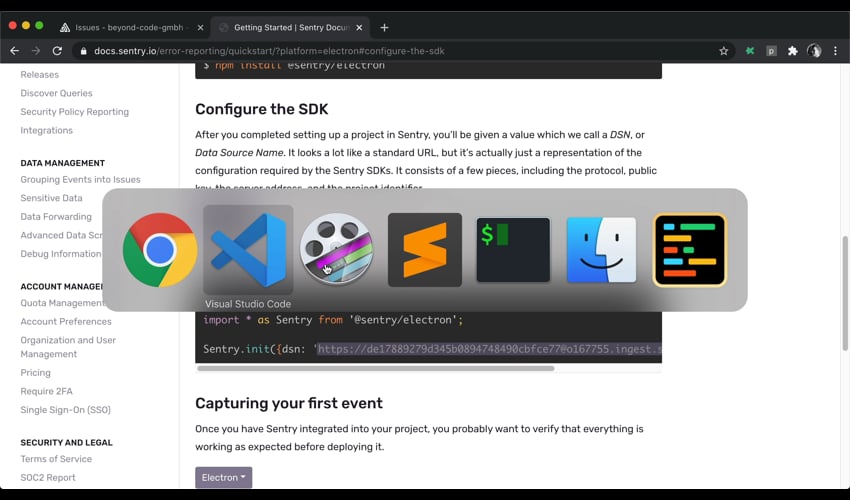Open Discover Queries in the sidebar
This screenshot has width=850, height=500.
pos(56,93)
